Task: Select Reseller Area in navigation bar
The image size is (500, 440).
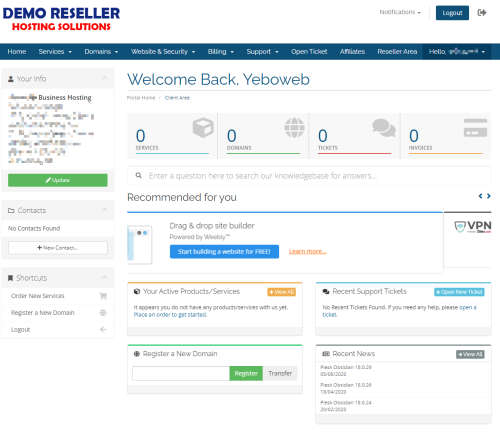Action: coord(397,52)
